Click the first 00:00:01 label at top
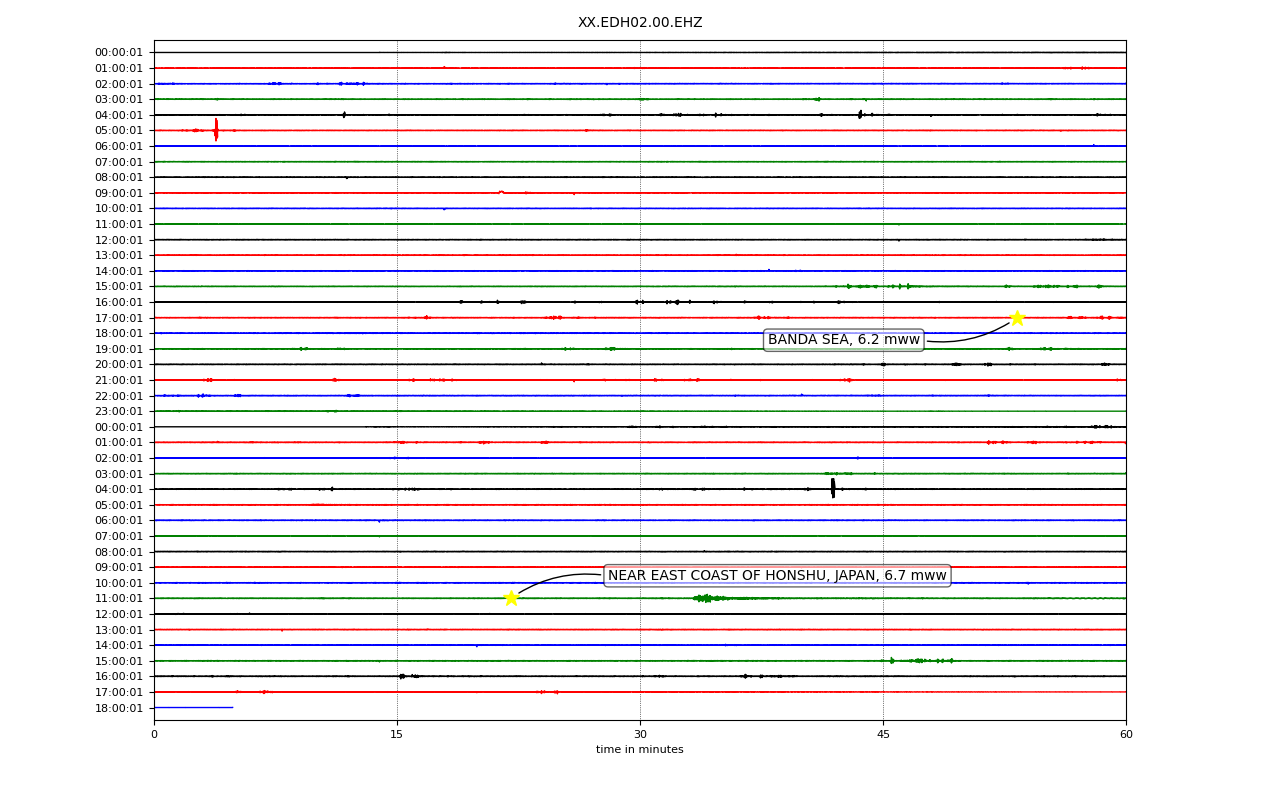This screenshot has height=800, width=1280. click(x=119, y=52)
